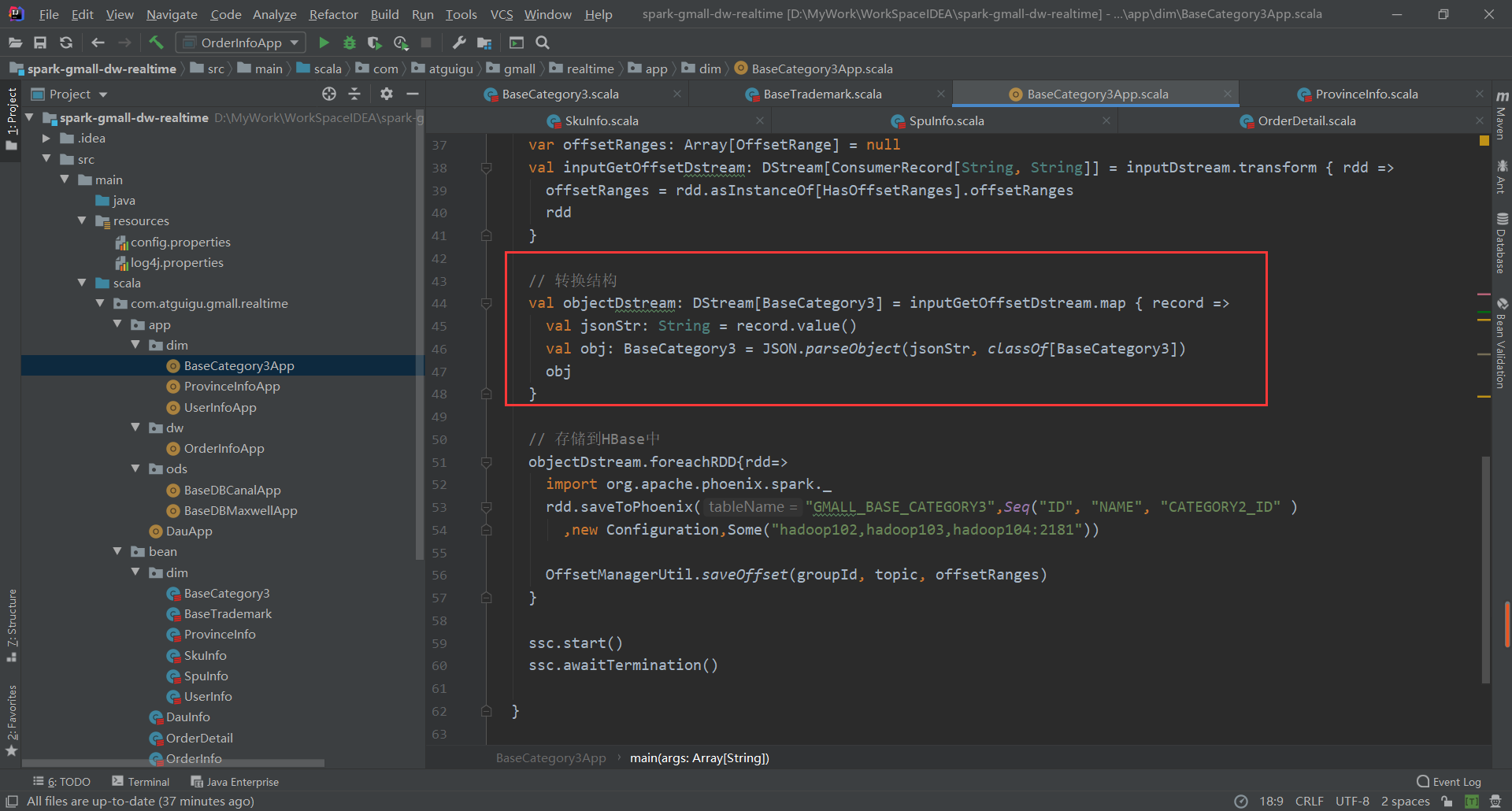Collapse the com.atguigu.gmall.realtime package

(100, 303)
